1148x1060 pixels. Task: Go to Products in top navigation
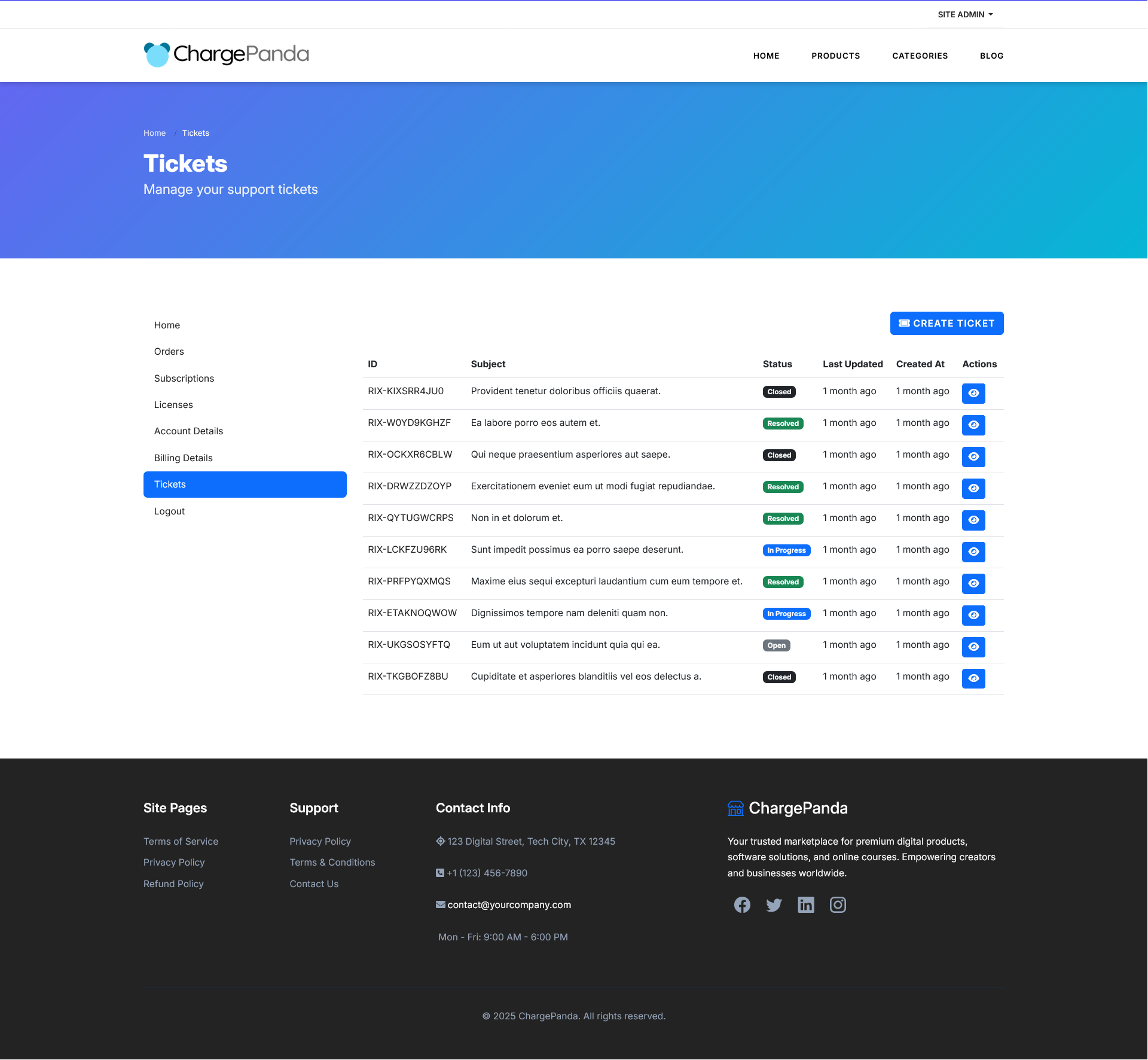tap(835, 56)
